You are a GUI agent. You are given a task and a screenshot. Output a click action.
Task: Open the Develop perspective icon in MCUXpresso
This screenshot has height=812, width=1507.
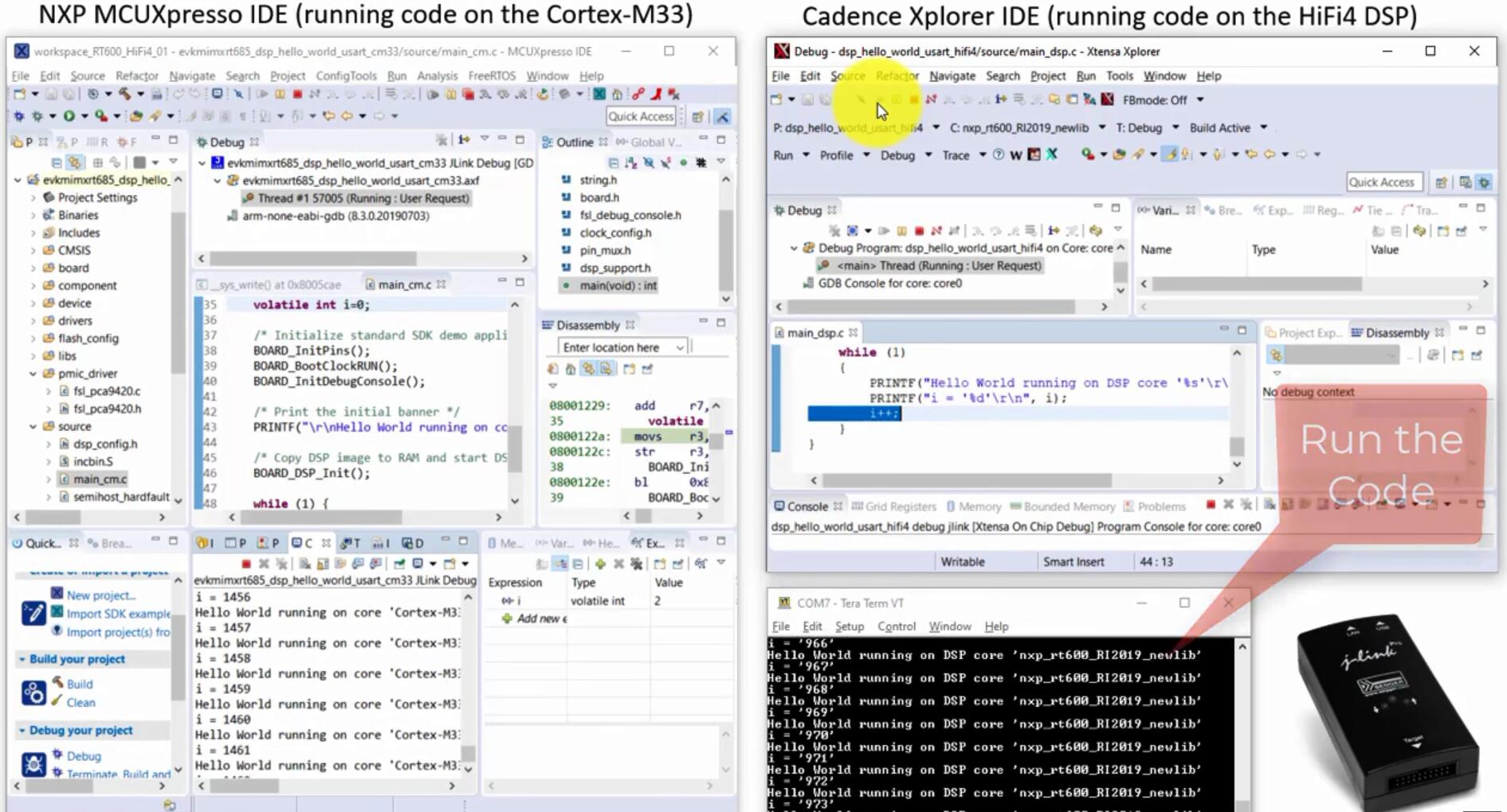(723, 117)
